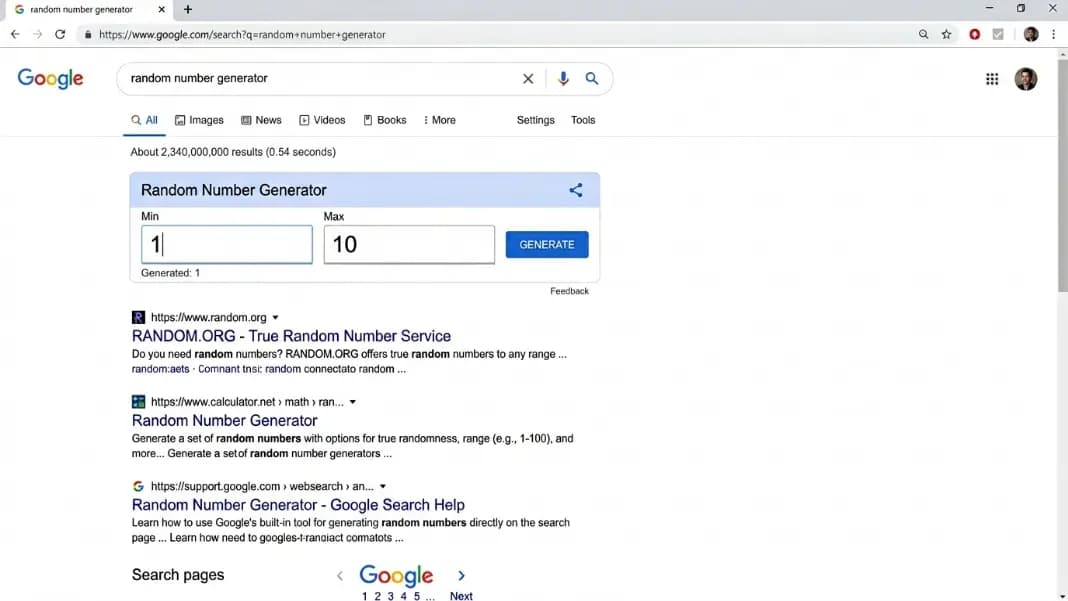
Task: Share the Random Number Generator widget
Action: pyautogui.click(x=576, y=190)
